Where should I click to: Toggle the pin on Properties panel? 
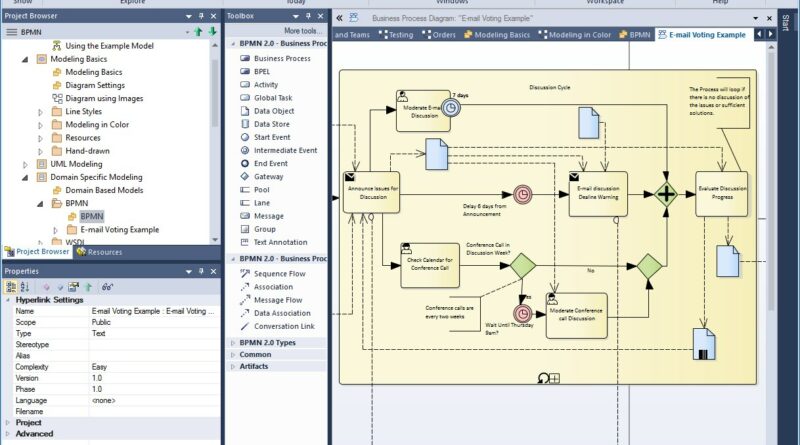tap(202, 271)
